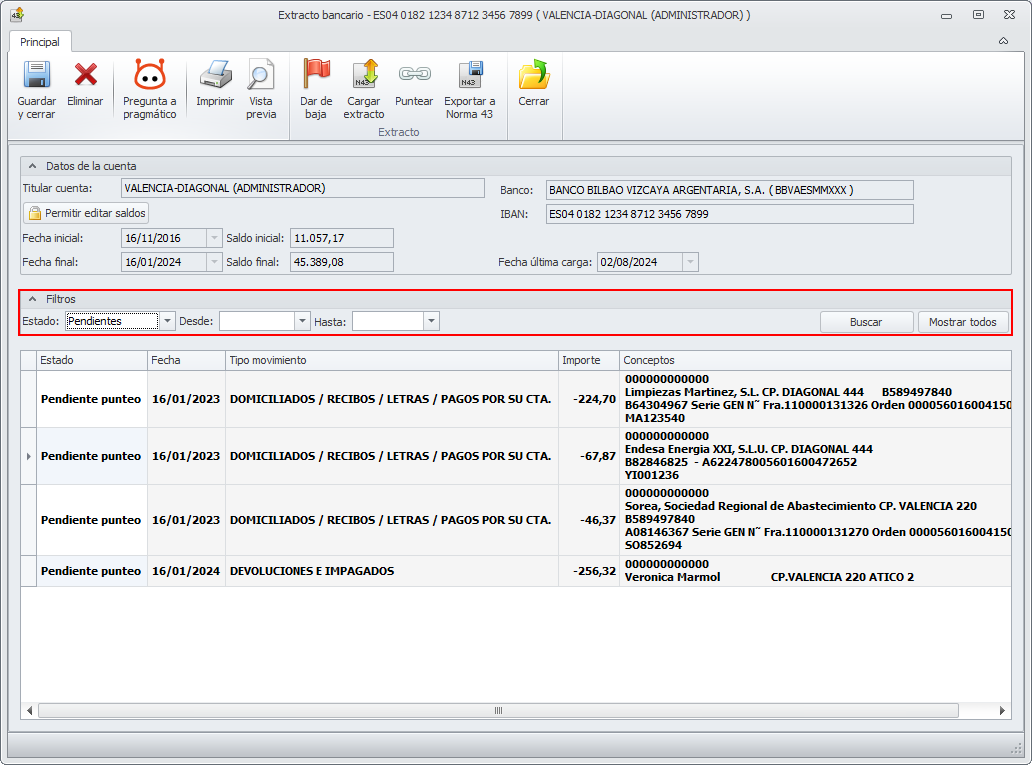Collapse the Datos de la cuenta section
Screen dimensions: 1032x765
32,166
